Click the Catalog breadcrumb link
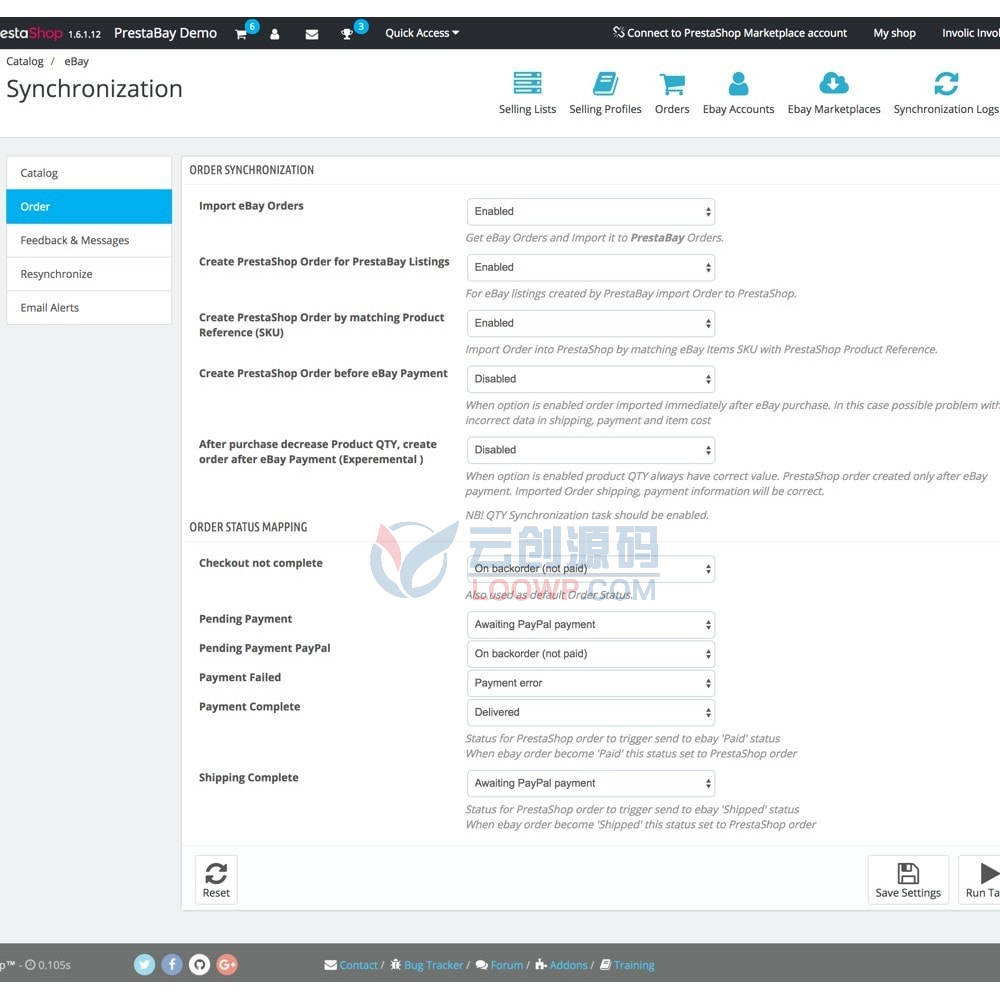 tap(25, 61)
